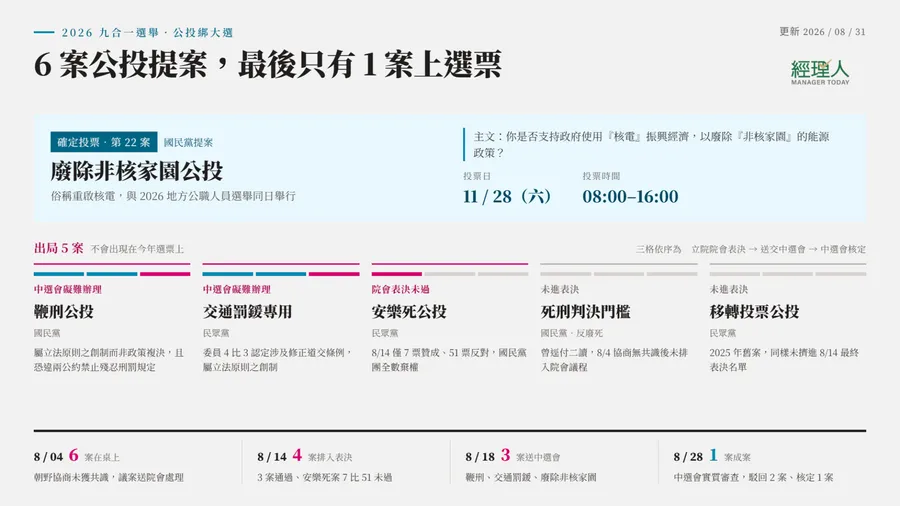Click the 民眾黨 label under 交通罰鍰專用
900x506 pixels.
click(216, 333)
